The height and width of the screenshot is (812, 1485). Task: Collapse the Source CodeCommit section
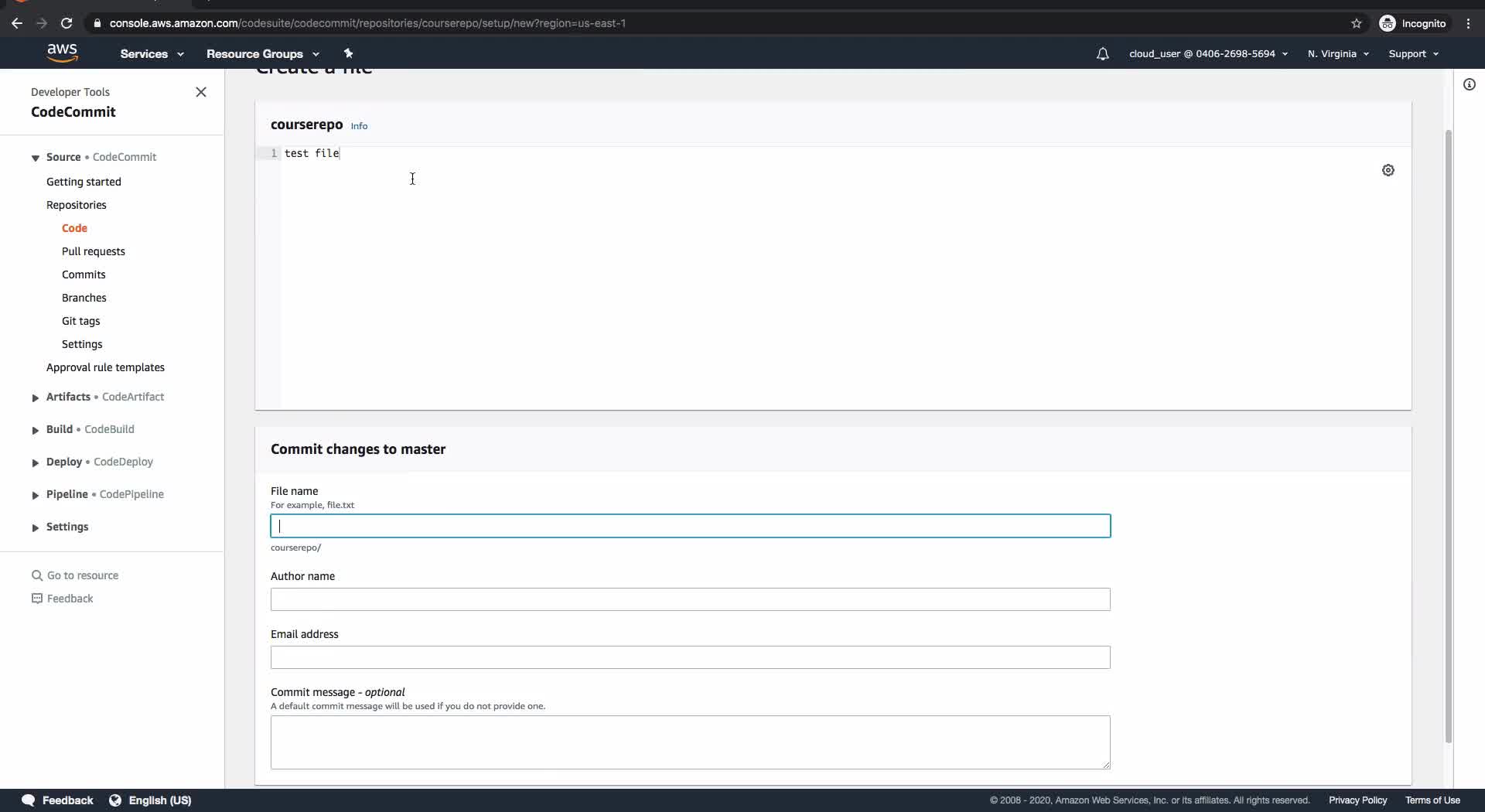[x=35, y=158]
